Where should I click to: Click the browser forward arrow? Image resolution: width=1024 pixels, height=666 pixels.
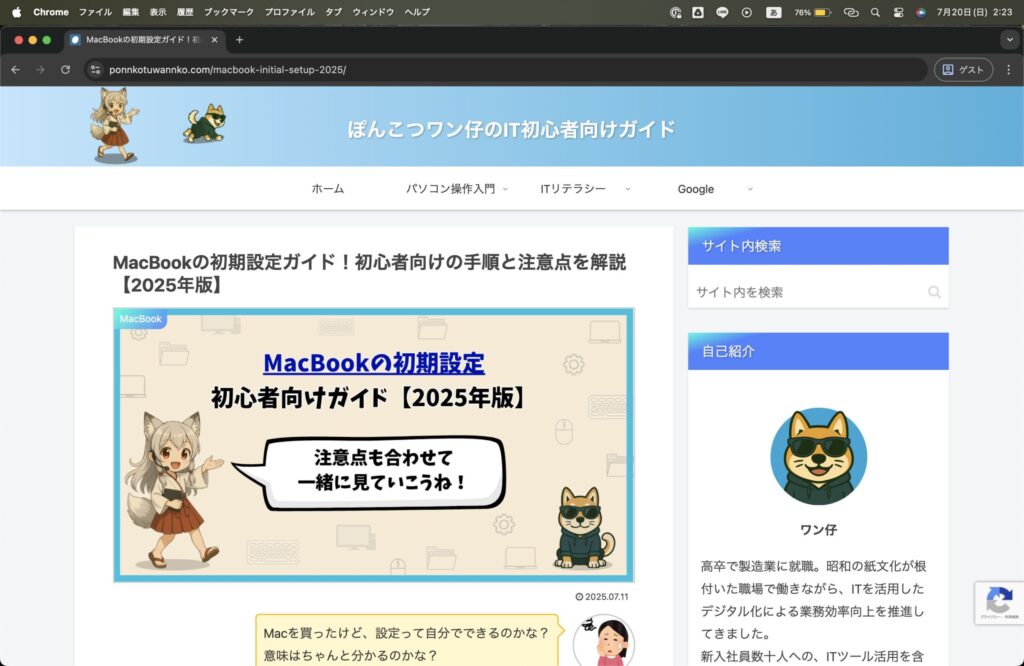pyautogui.click(x=40, y=69)
